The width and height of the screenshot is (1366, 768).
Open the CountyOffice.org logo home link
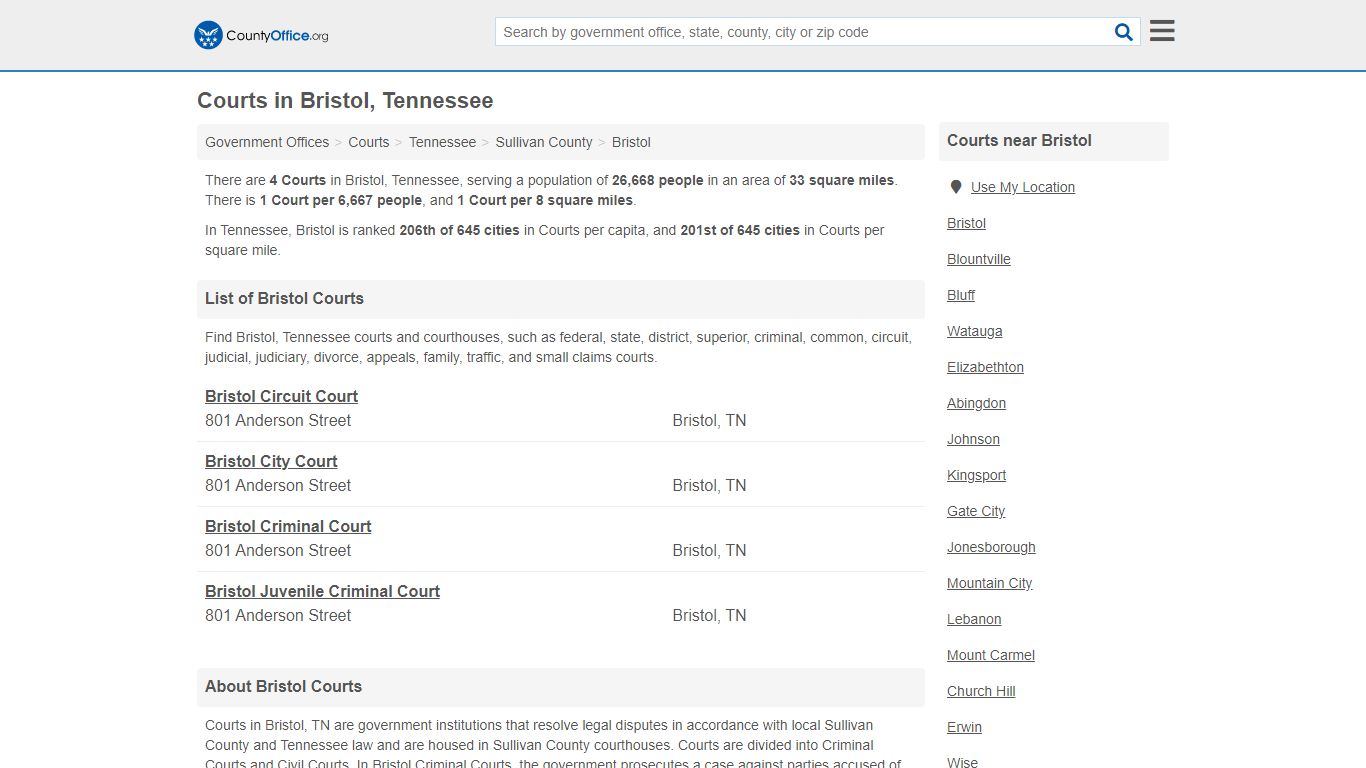261,35
